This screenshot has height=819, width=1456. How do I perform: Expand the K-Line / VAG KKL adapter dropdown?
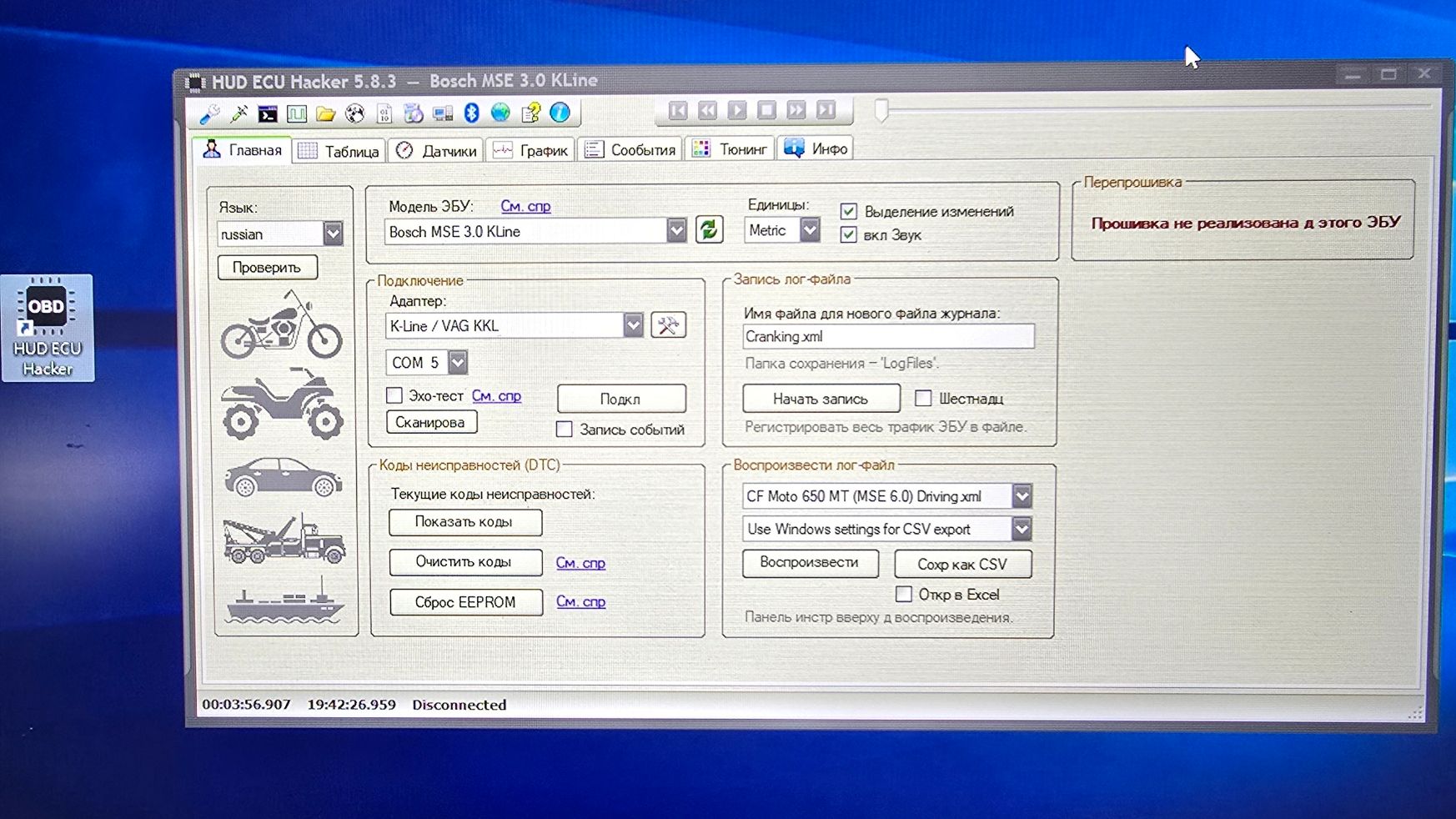point(634,324)
